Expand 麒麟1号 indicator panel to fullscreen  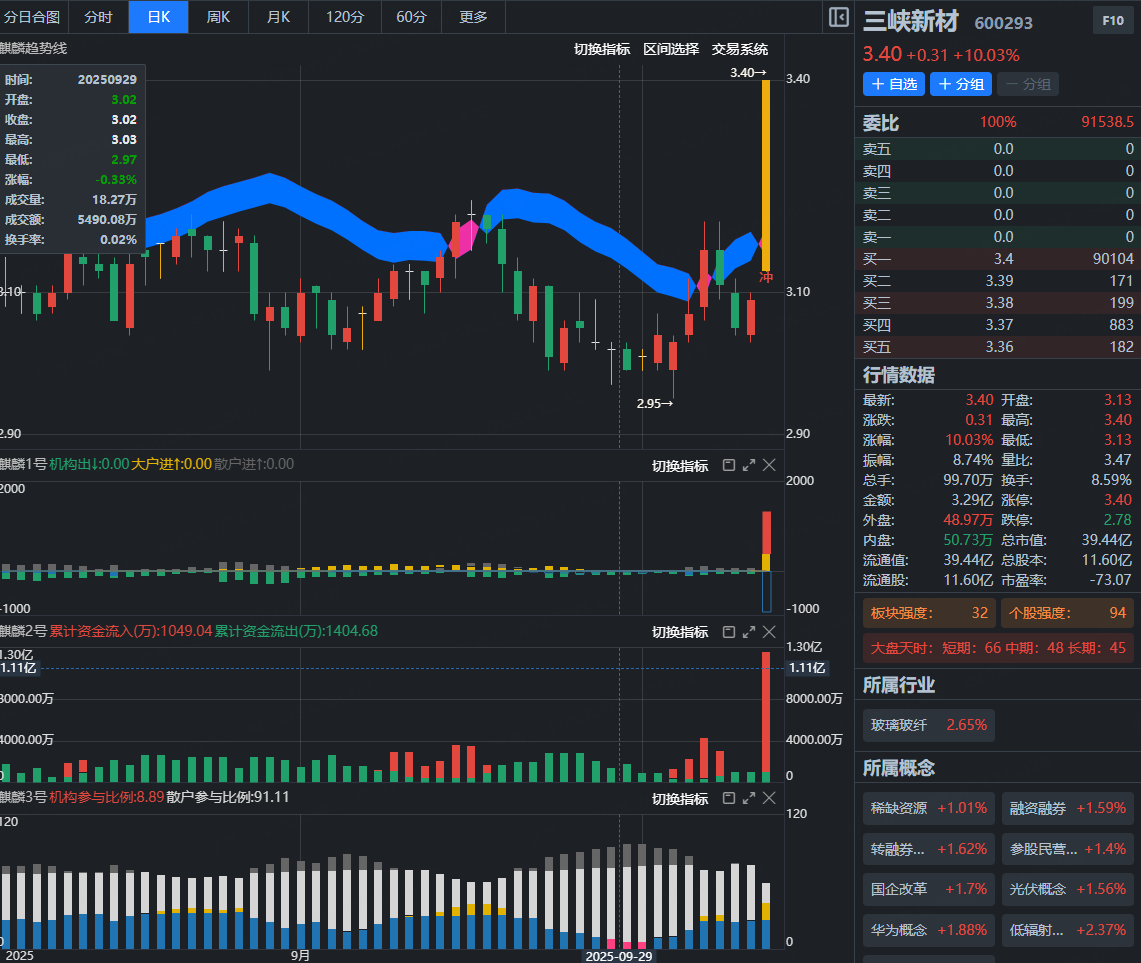tap(748, 465)
